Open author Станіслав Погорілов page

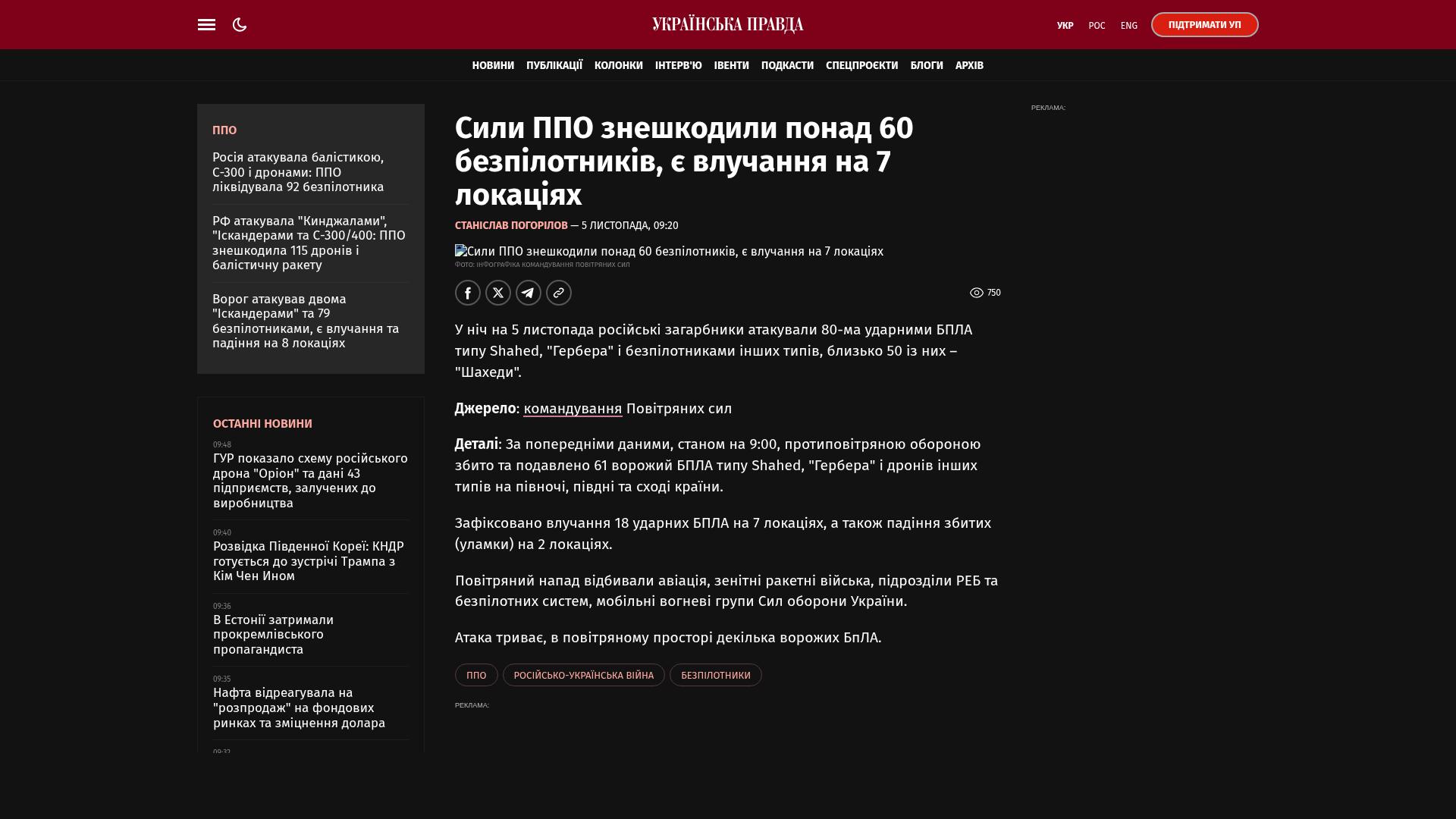(511, 226)
